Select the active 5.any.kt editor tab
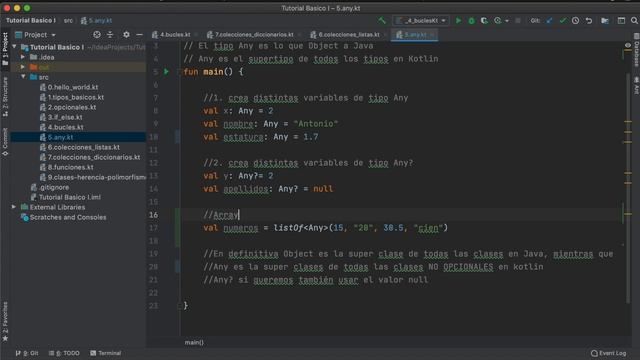 (x=415, y=35)
